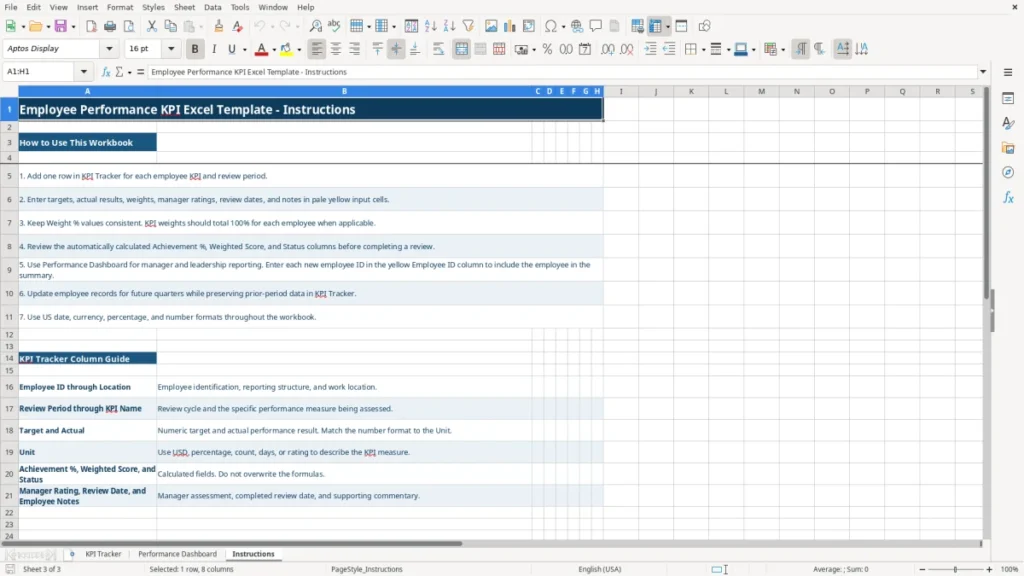Open font color dropdown arrow
Viewport: 1024px width, 576px height.
(273, 50)
